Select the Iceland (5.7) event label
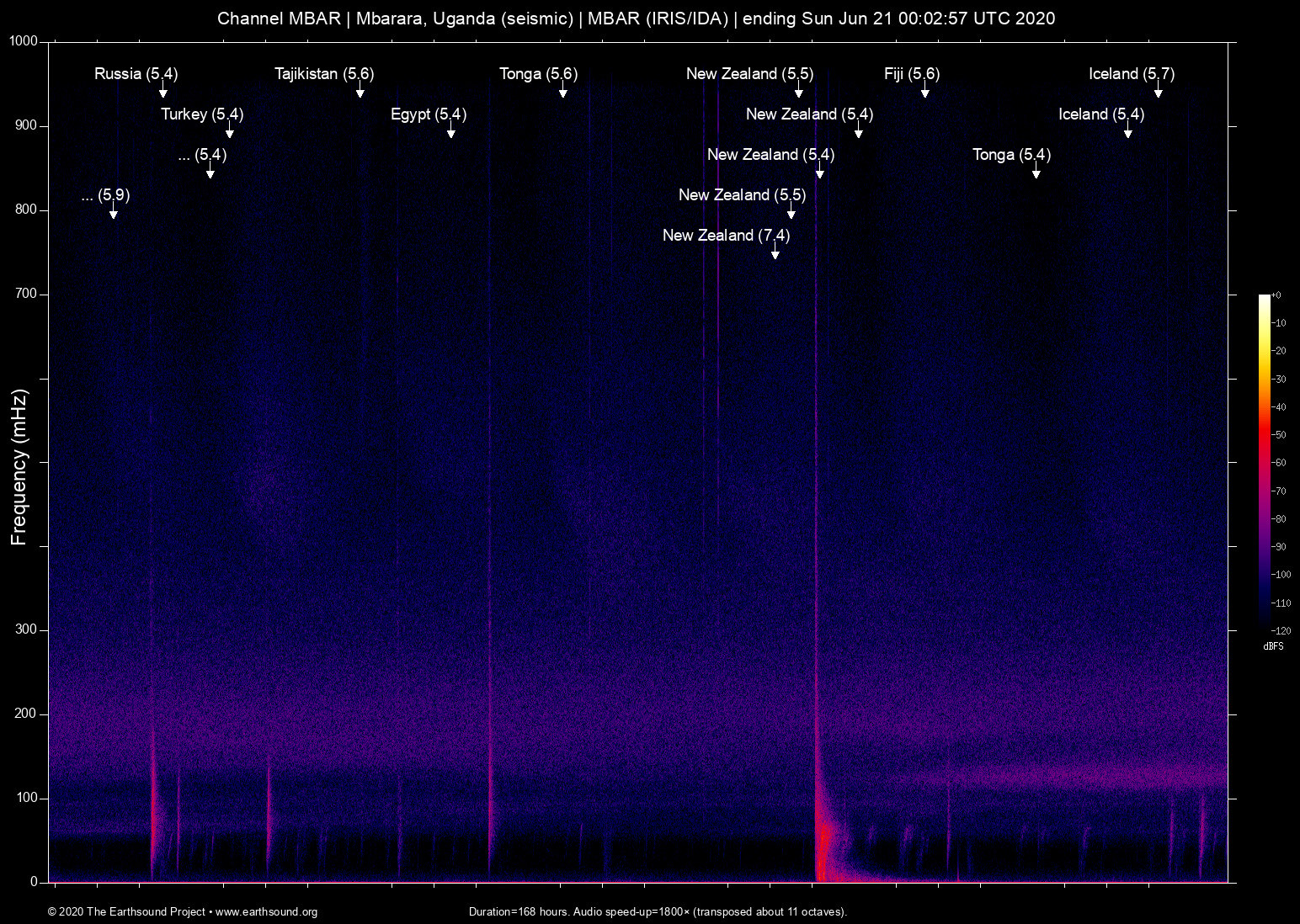 point(1132,74)
